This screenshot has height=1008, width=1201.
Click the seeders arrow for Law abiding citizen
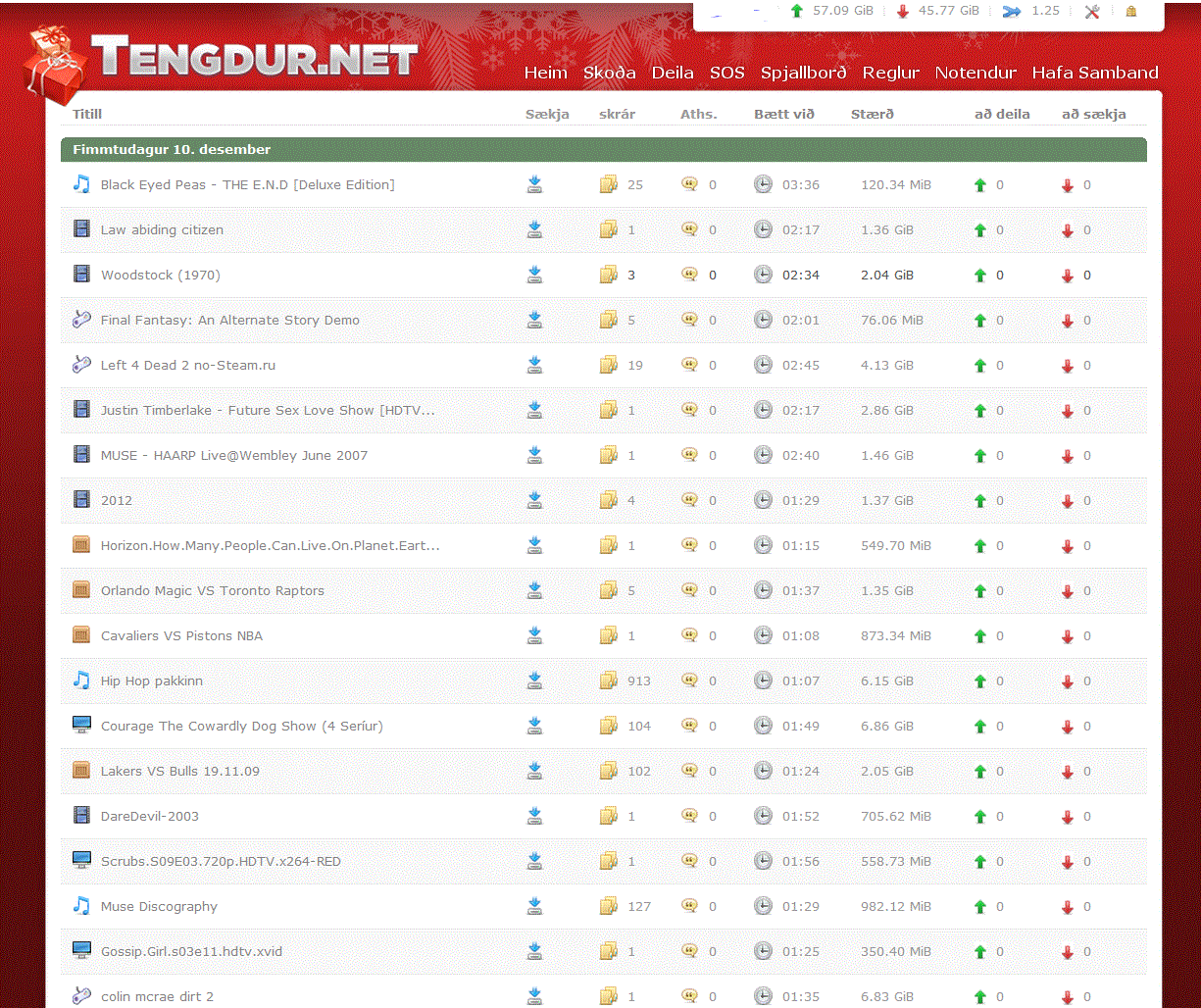979,230
